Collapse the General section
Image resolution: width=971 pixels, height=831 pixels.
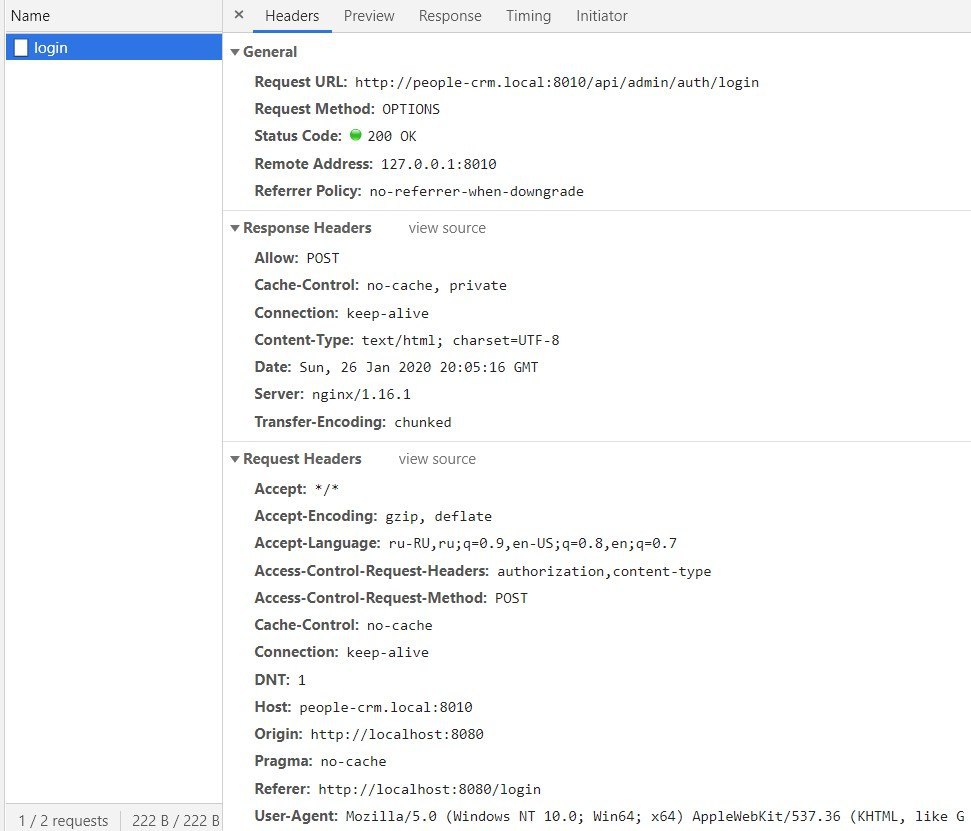tap(235, 52)
